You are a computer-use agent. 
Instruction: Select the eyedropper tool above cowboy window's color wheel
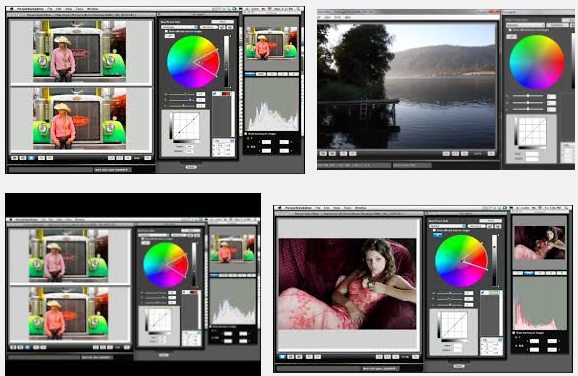coord(170,36)
